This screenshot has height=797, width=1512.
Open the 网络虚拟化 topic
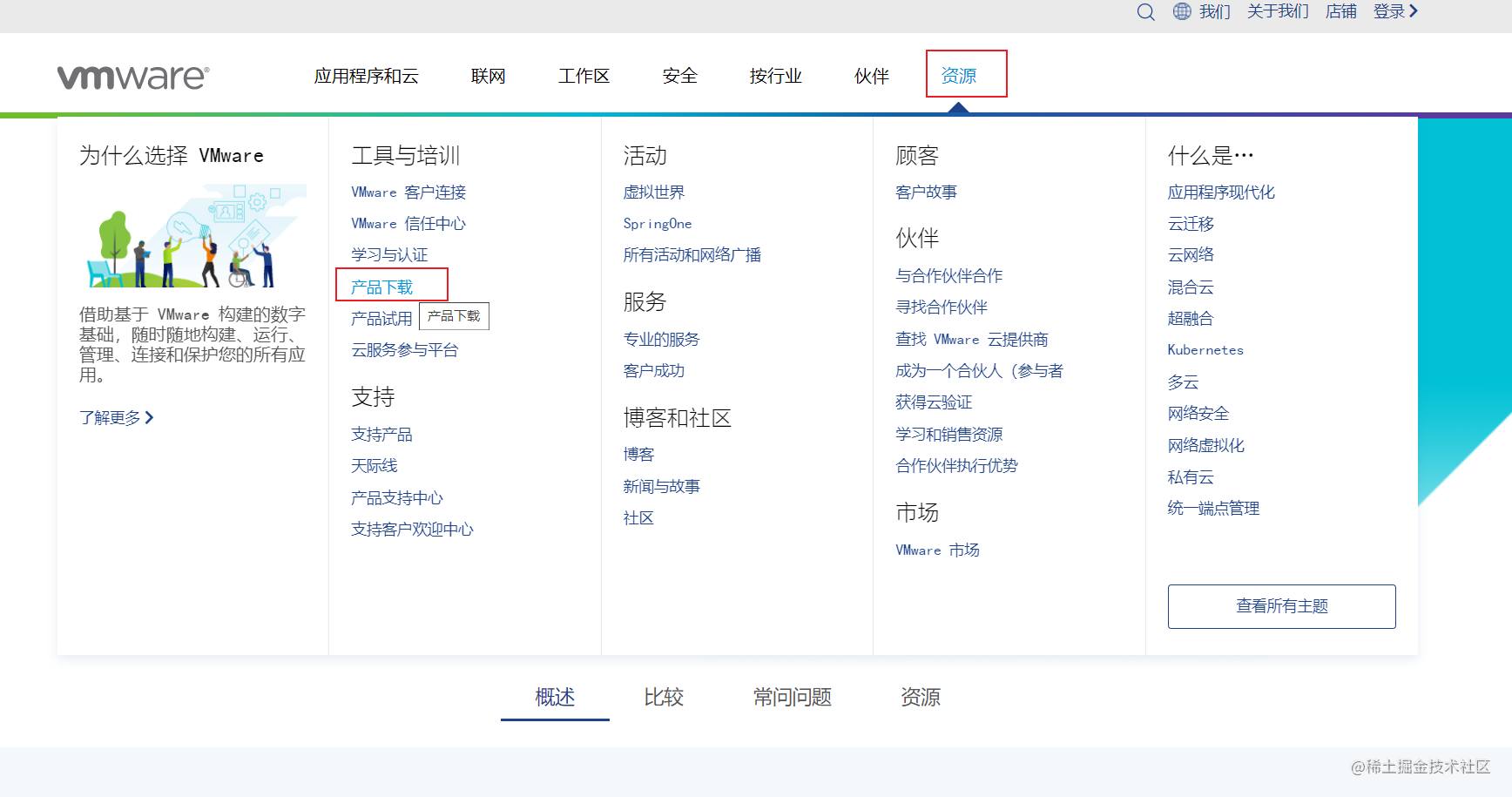click(1206, 446)
